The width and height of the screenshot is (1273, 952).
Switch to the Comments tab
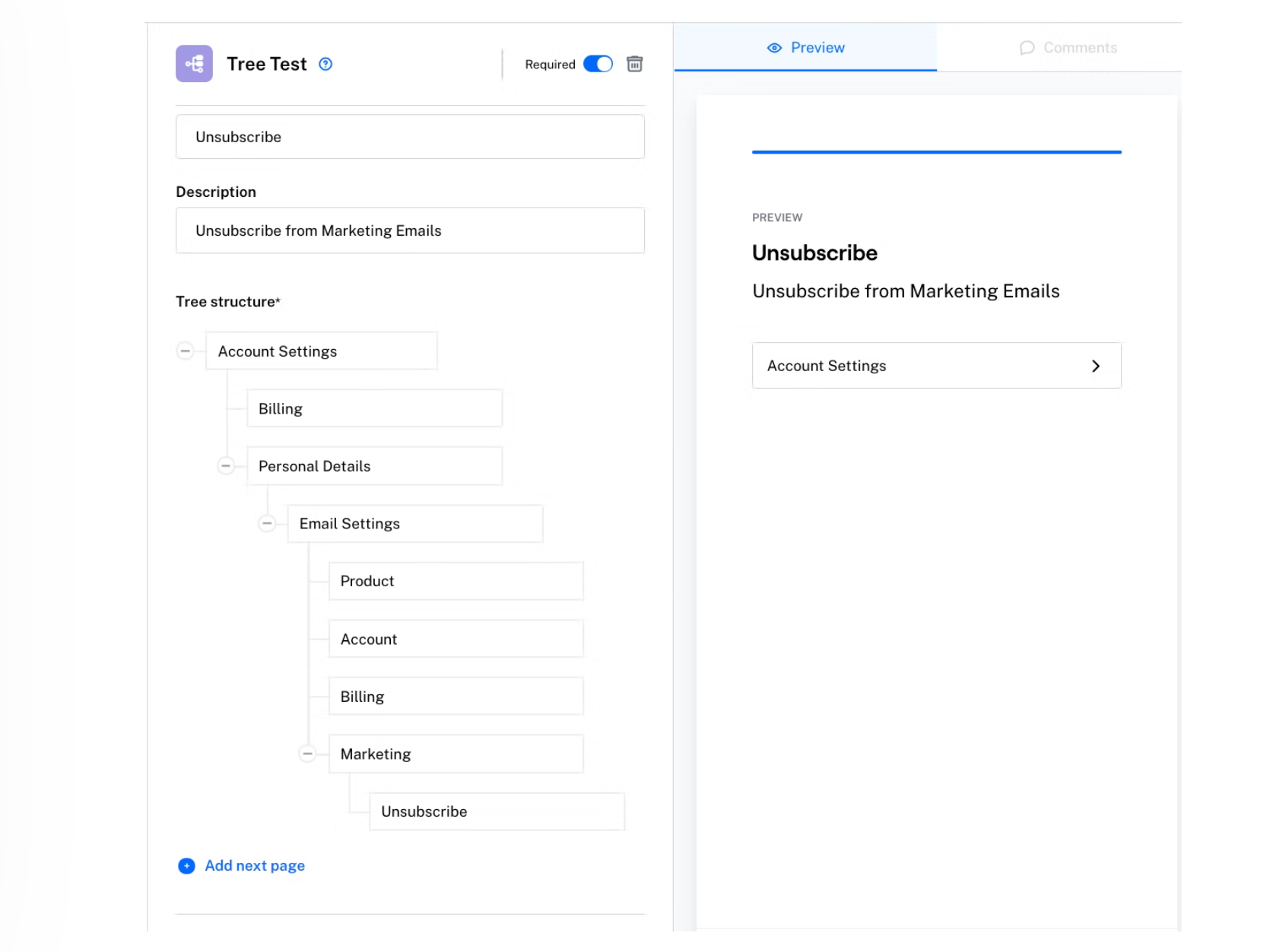[1068, 48]
